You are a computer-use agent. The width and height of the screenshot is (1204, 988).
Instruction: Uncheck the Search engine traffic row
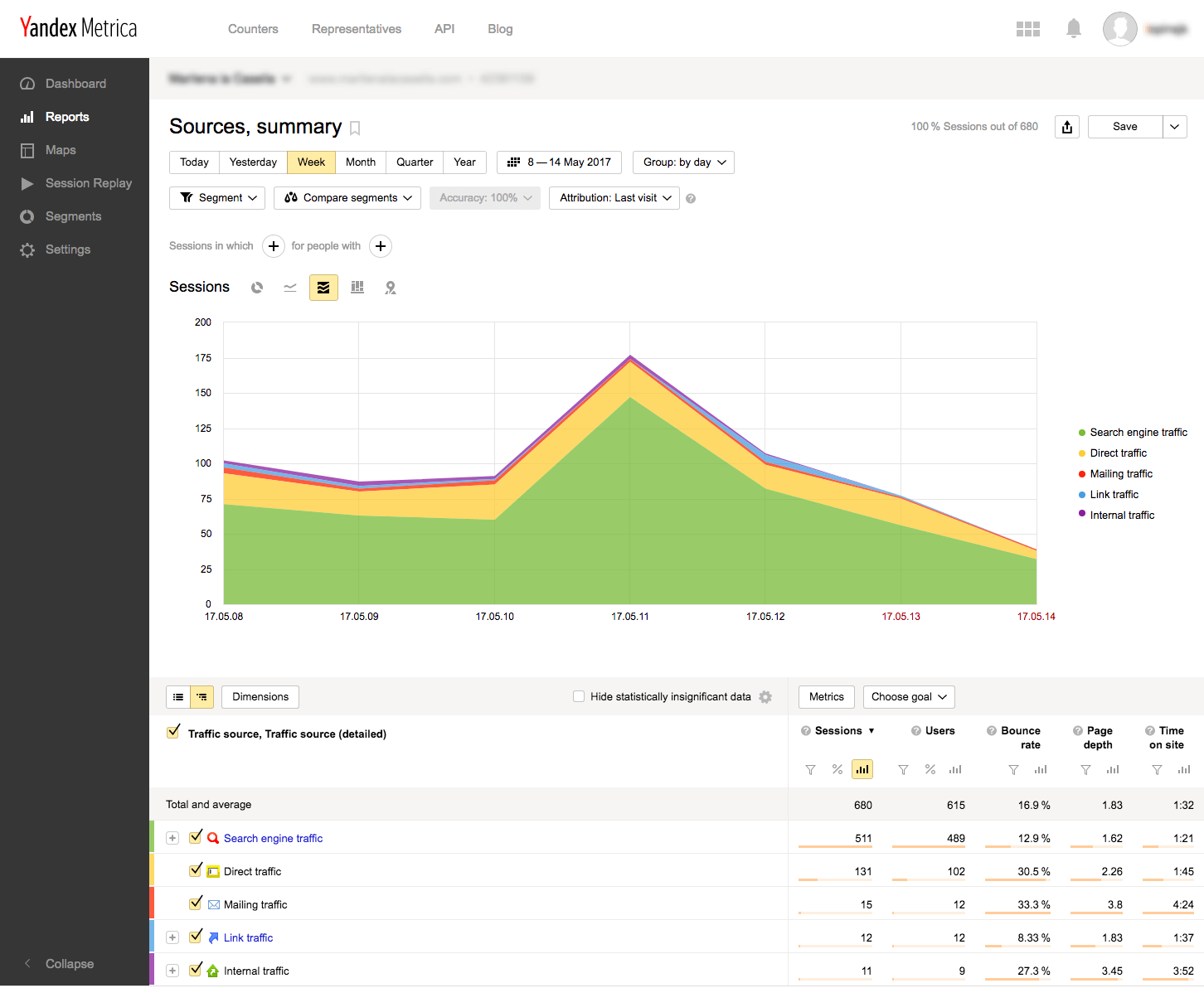pyautogui.click(x=196, y=837)
